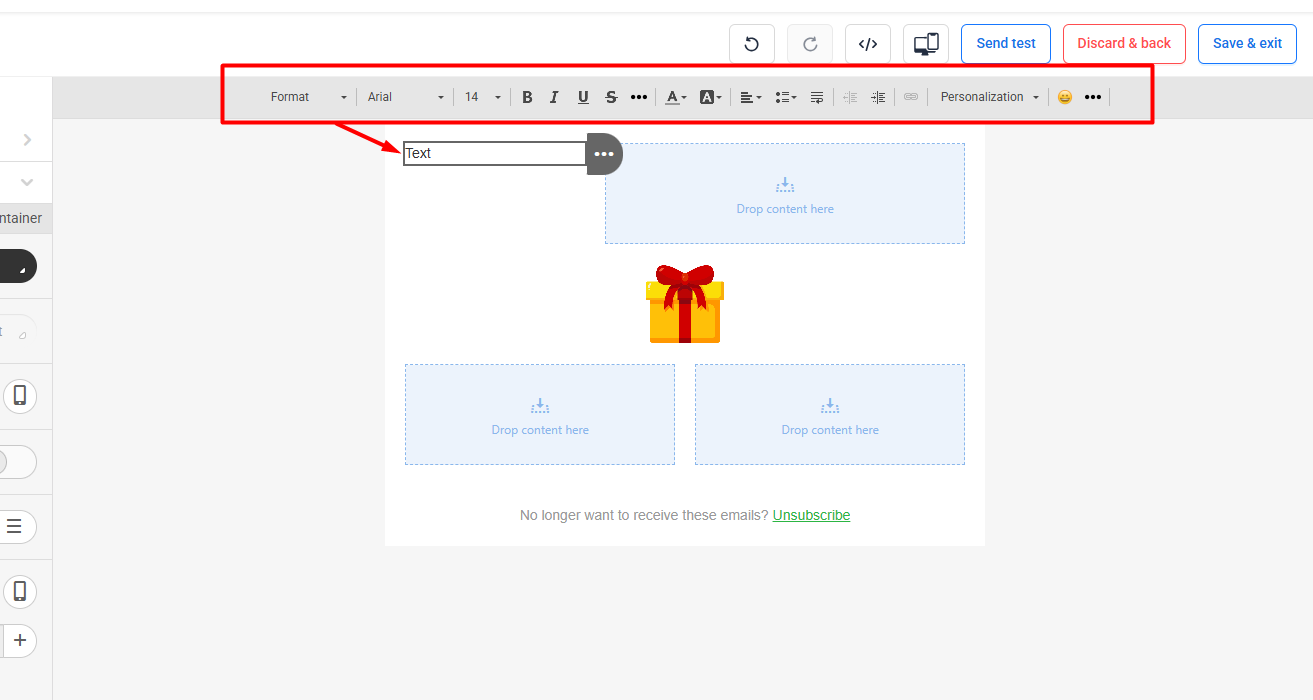Open the HTML code editor view
Viewport: 1313px width, 700px height.
(868, 44)
